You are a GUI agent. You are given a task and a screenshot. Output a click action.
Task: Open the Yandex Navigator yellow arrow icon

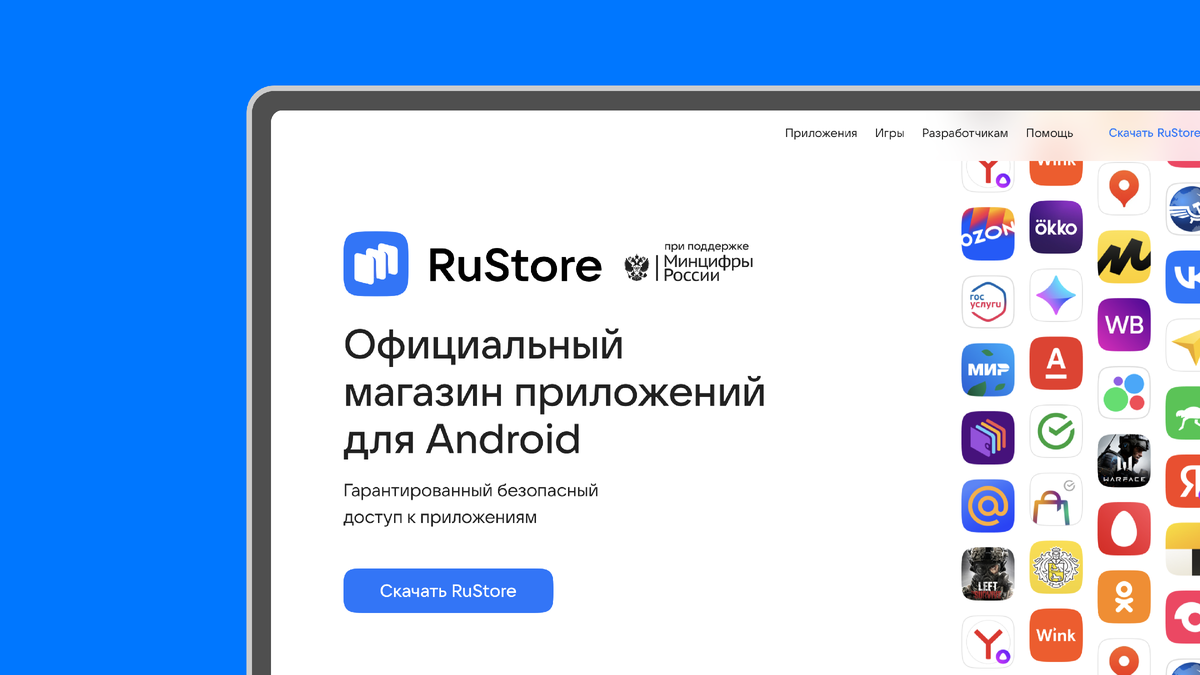pos(1183,345)
